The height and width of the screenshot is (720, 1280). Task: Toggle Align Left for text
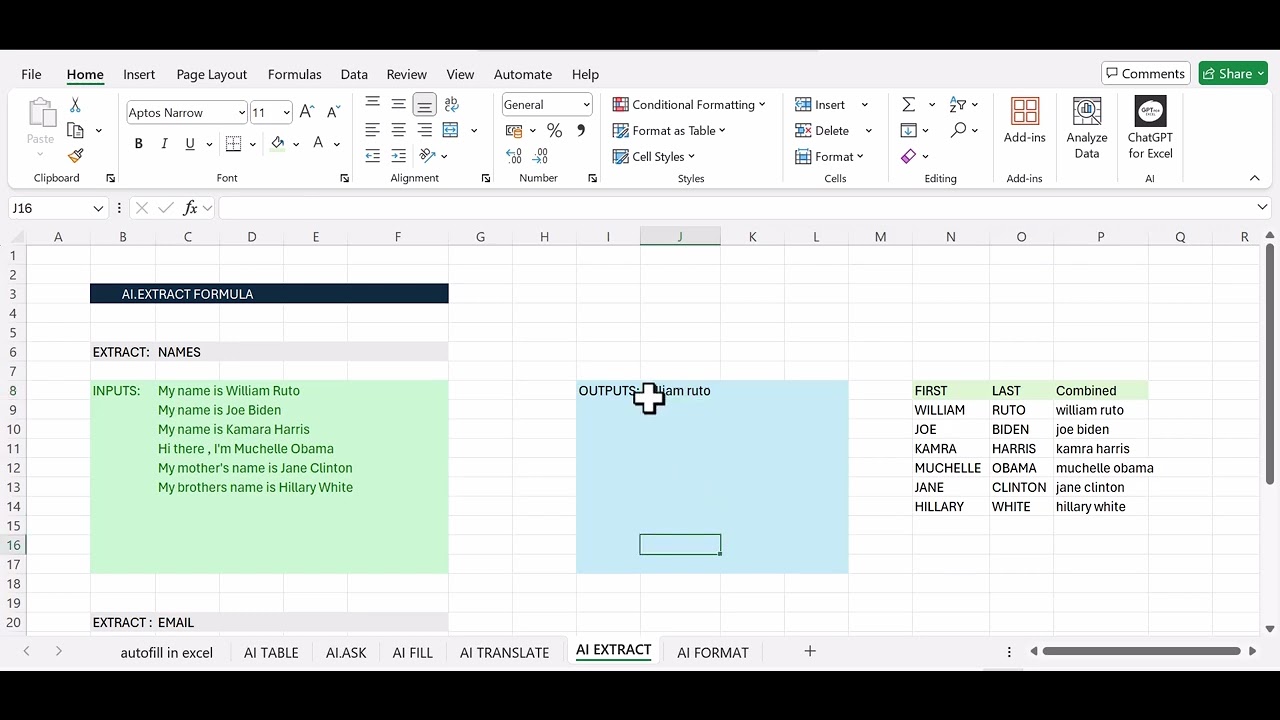pyautogui.click(x=373, y=130)
